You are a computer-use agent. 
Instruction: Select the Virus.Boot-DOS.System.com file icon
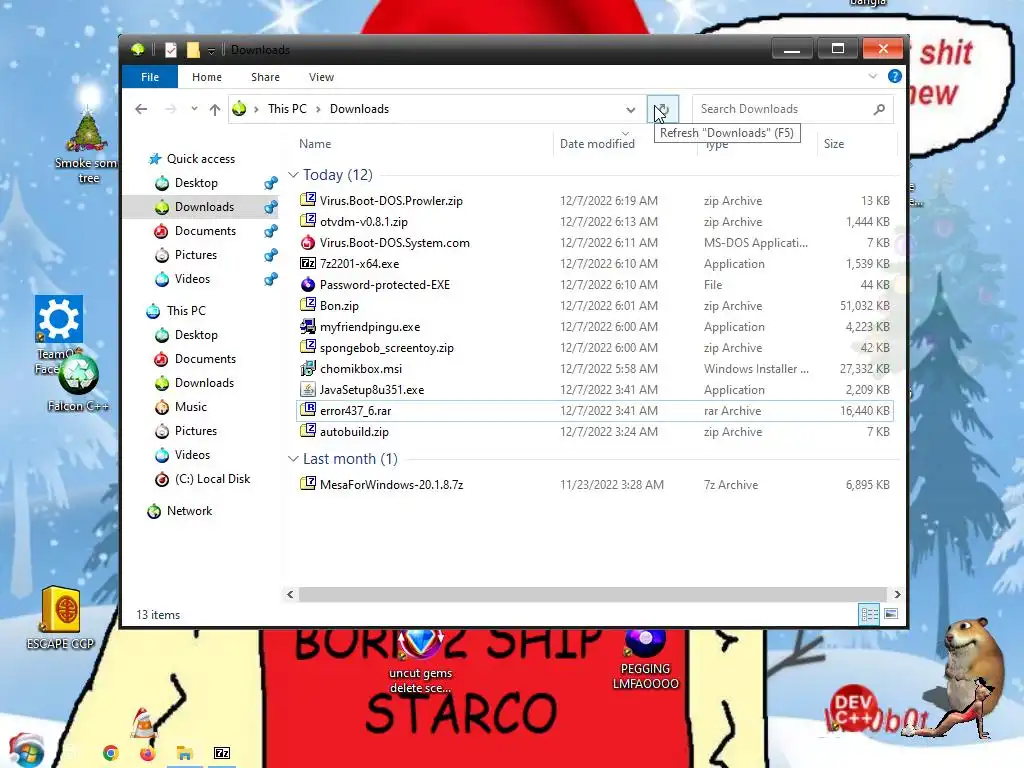[308, 242]
